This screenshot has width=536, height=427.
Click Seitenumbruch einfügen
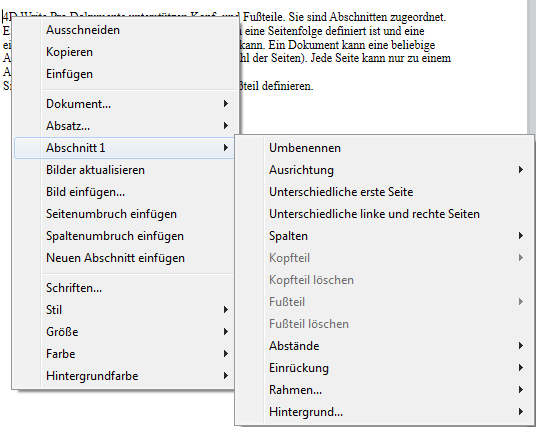pos(125,214)
